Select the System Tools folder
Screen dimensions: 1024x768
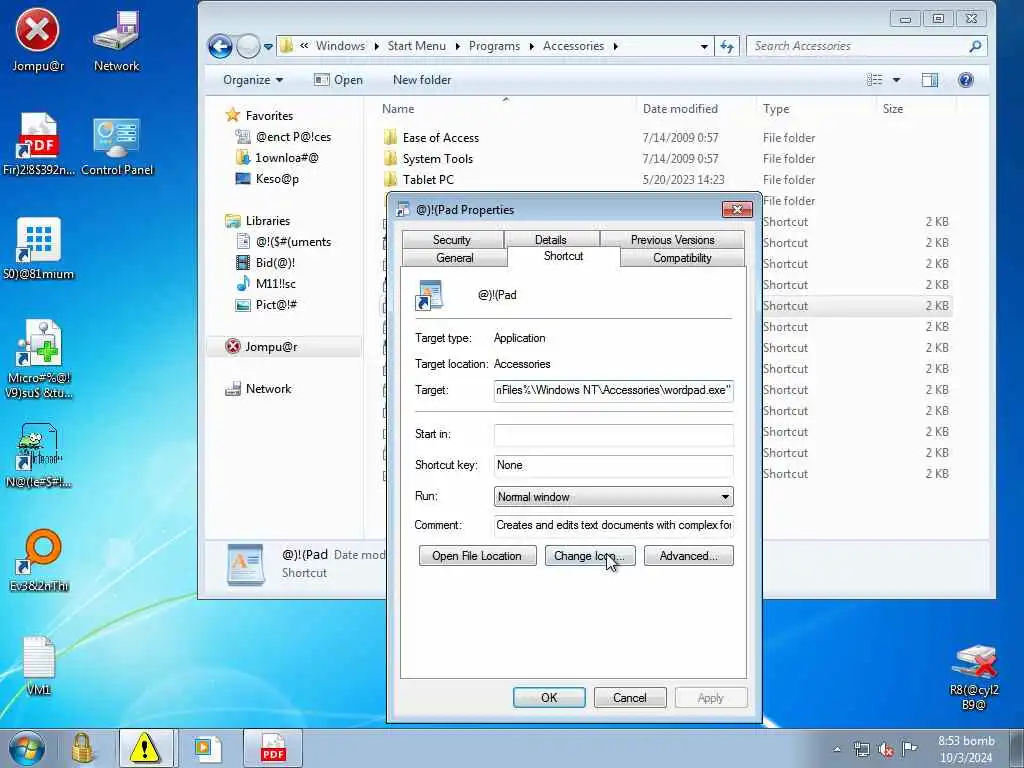tap(428, 159)
